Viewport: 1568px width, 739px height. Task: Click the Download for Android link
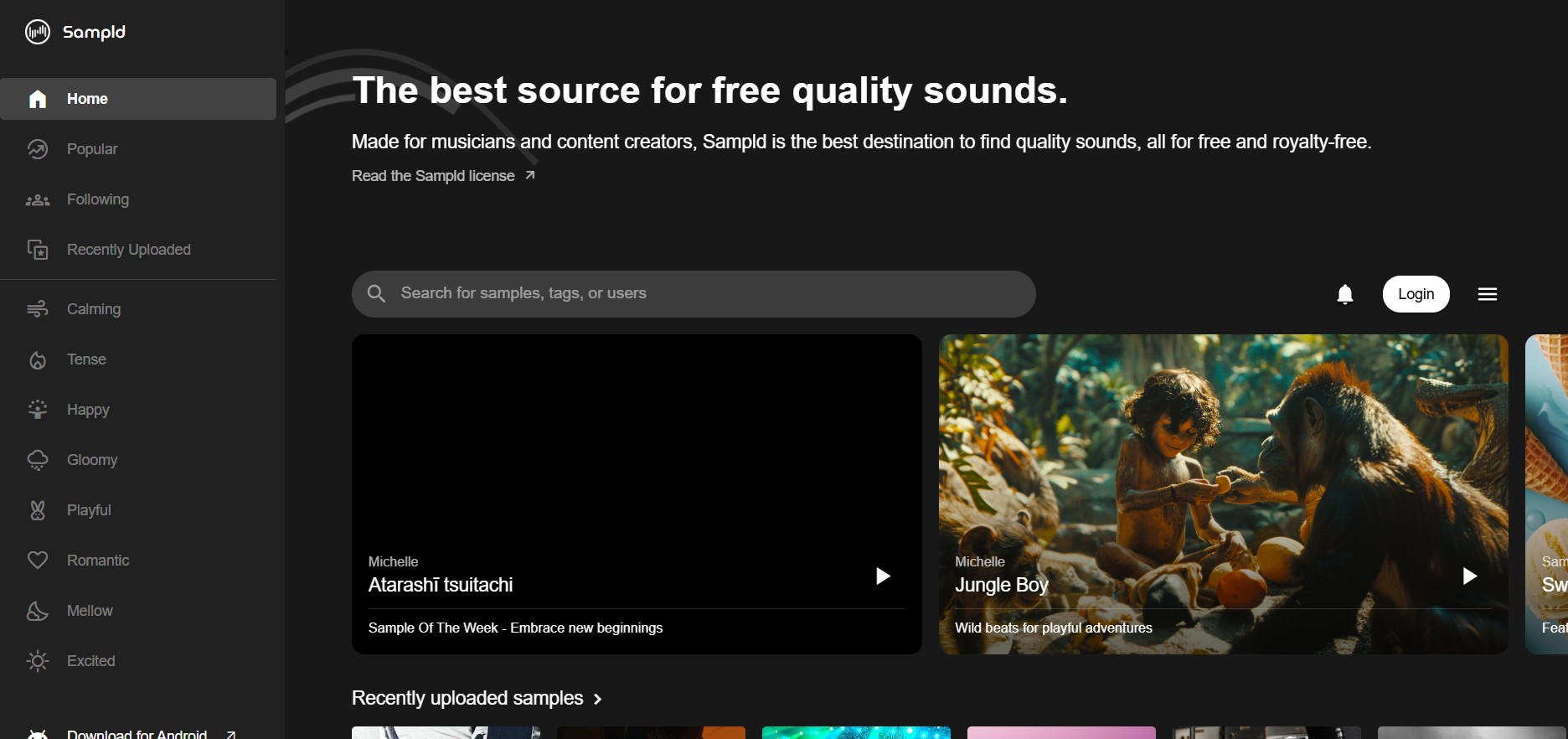pyautogui.click(x=137, y=733)
